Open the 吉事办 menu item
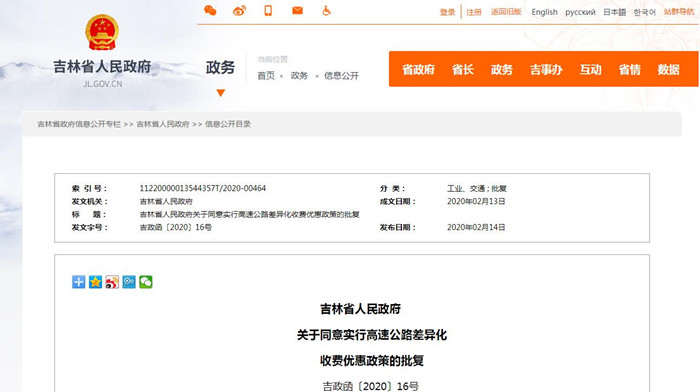Screen dimensions: 700x392 click(x=546, y=70)
